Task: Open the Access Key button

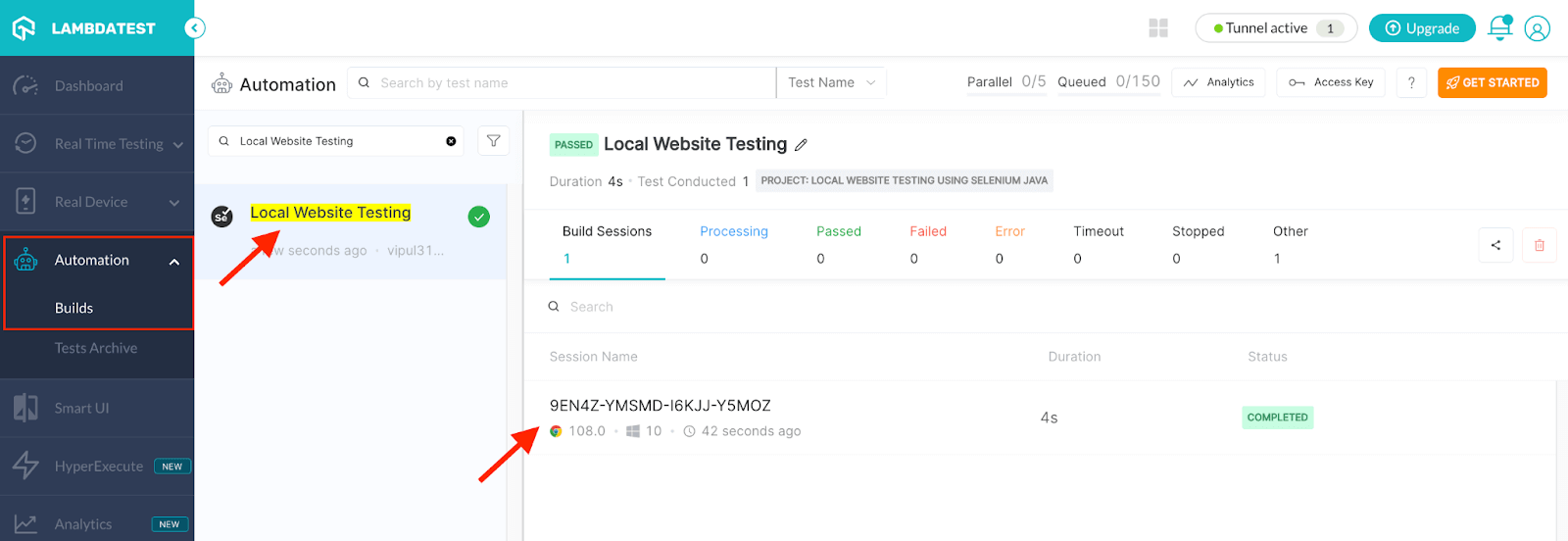Action: click(x=1331, y=82)
